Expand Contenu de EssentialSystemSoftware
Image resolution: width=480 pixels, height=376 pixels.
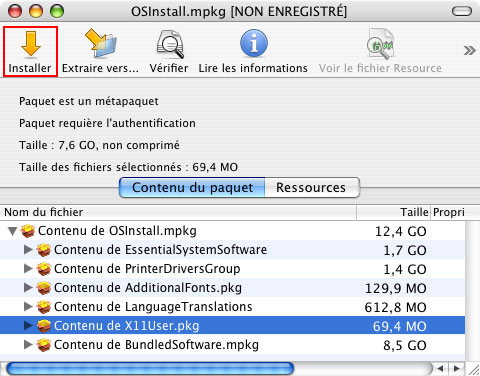pos(28,249)
